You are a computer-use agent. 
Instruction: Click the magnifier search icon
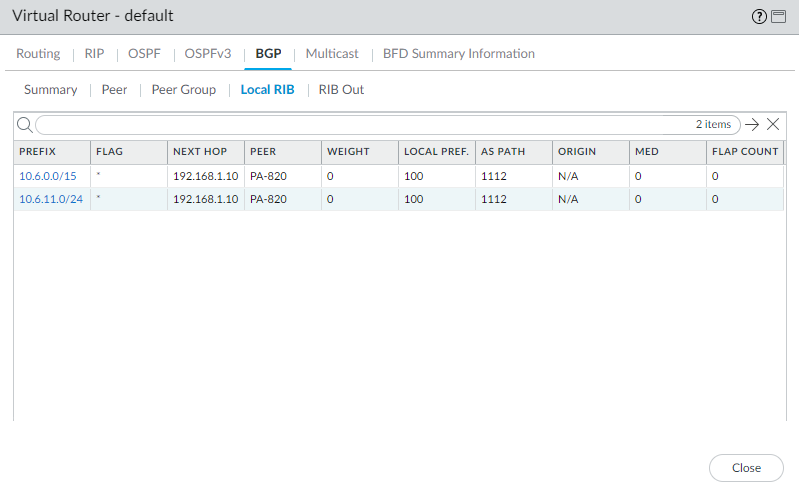click(25, 125)
